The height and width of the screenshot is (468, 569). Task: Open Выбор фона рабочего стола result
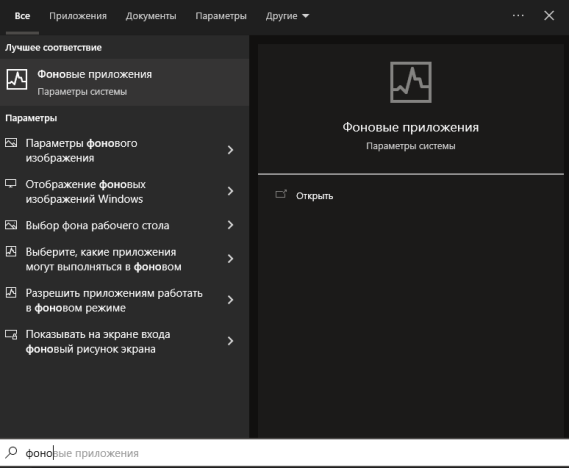pyautogui.click(x=124, y=225)
